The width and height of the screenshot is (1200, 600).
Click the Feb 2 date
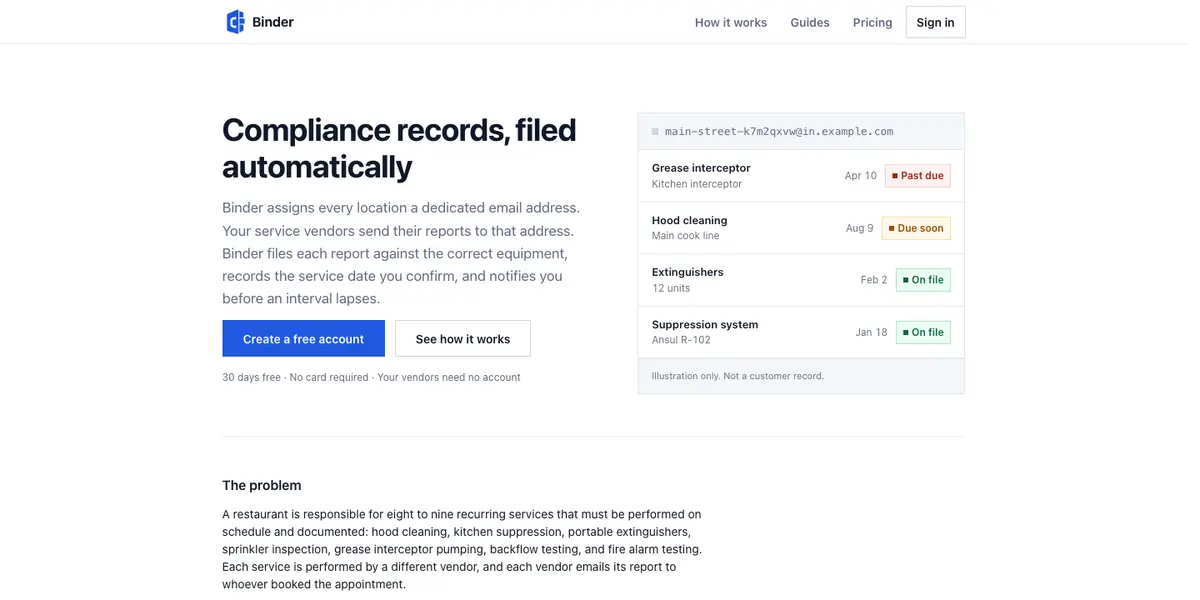[874, 280]
